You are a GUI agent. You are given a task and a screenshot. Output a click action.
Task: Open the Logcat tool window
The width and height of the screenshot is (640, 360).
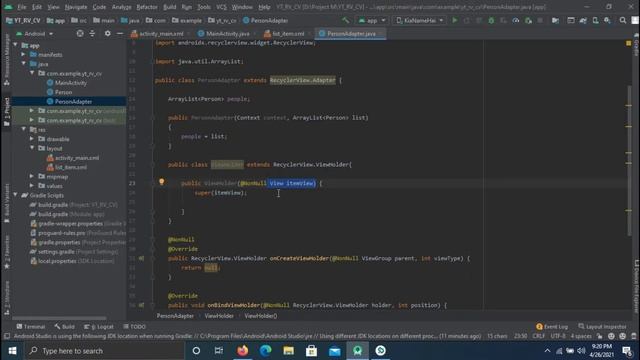coord(98,327)
